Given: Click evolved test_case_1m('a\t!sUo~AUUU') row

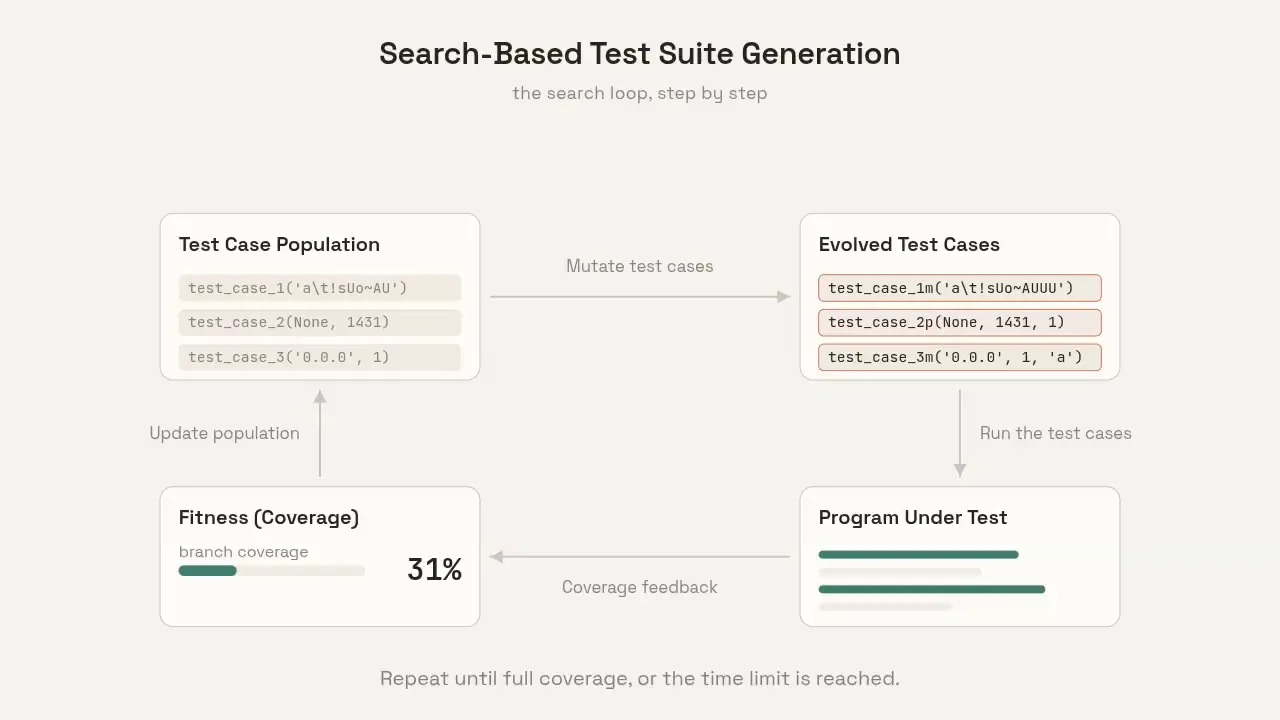Looking at the screenshot, I should (960, 288).
